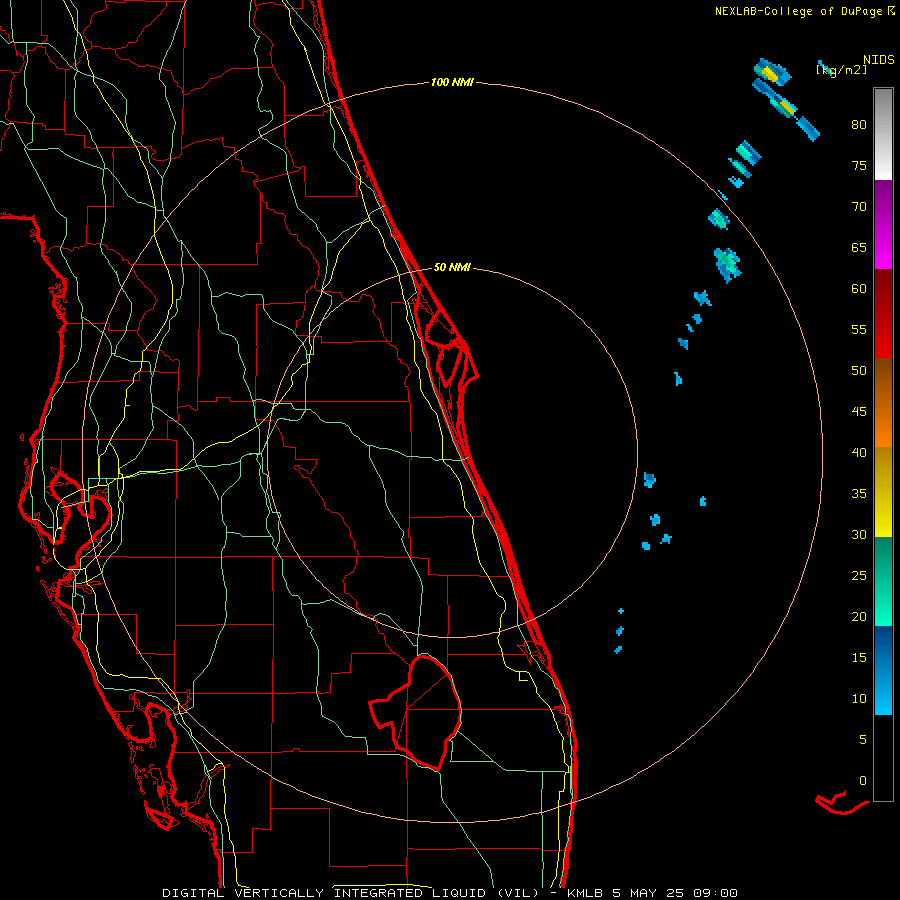Click the 35 value on the scale

pos(859,494)
